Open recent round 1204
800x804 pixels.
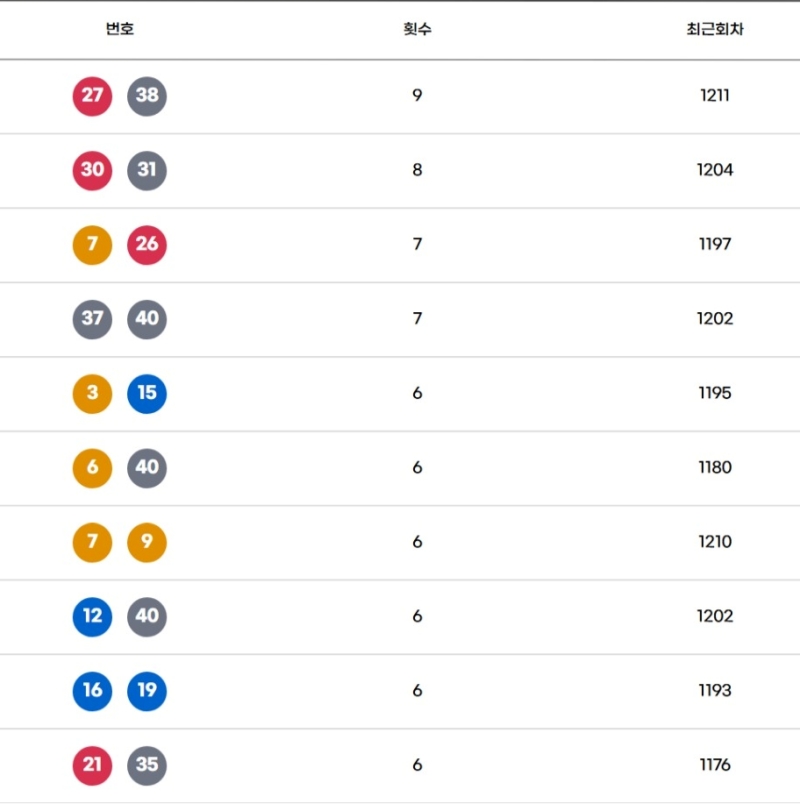coord(715,170)
